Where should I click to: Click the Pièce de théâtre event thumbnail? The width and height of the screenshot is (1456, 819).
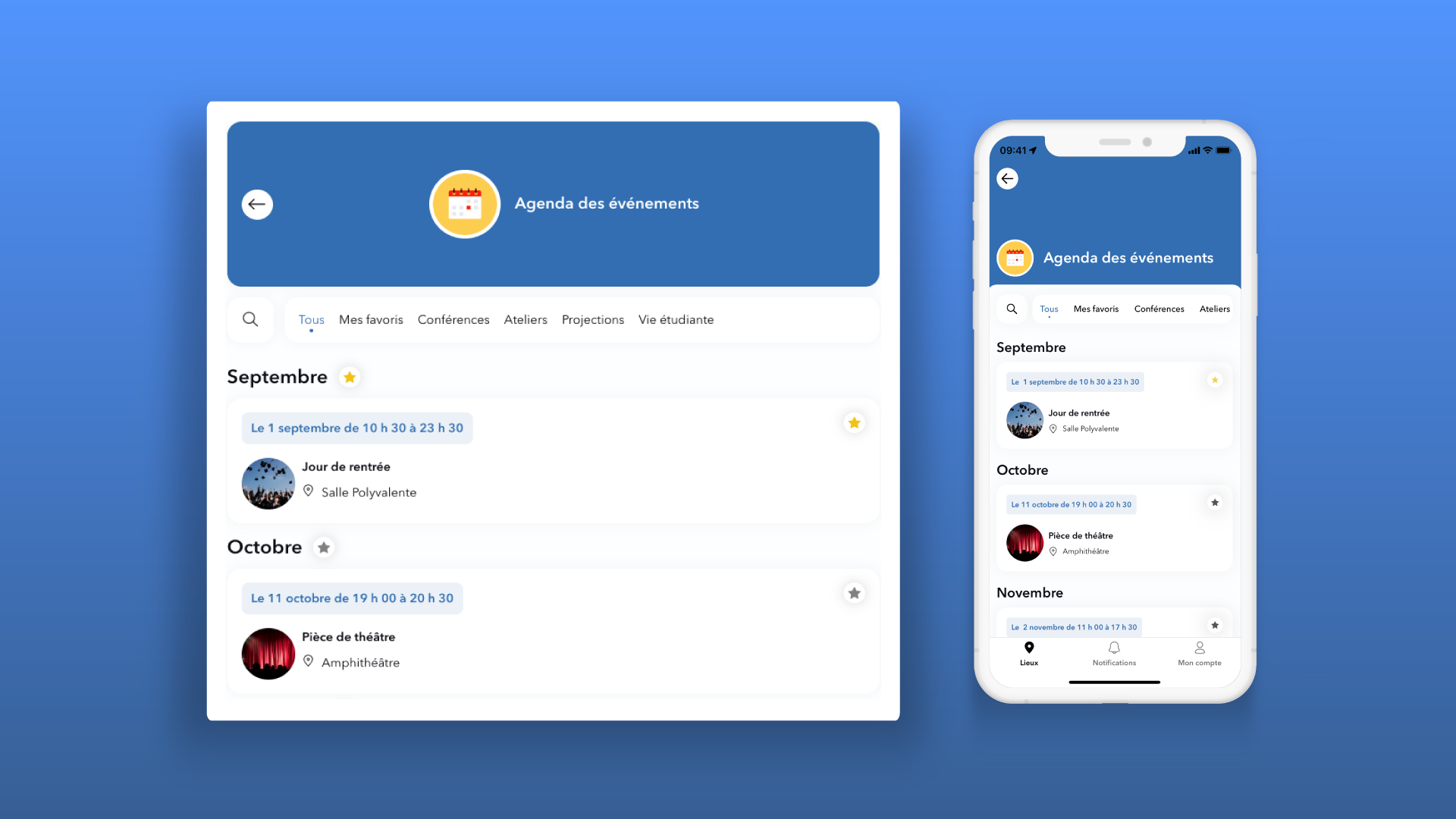(x=267, y=652)
